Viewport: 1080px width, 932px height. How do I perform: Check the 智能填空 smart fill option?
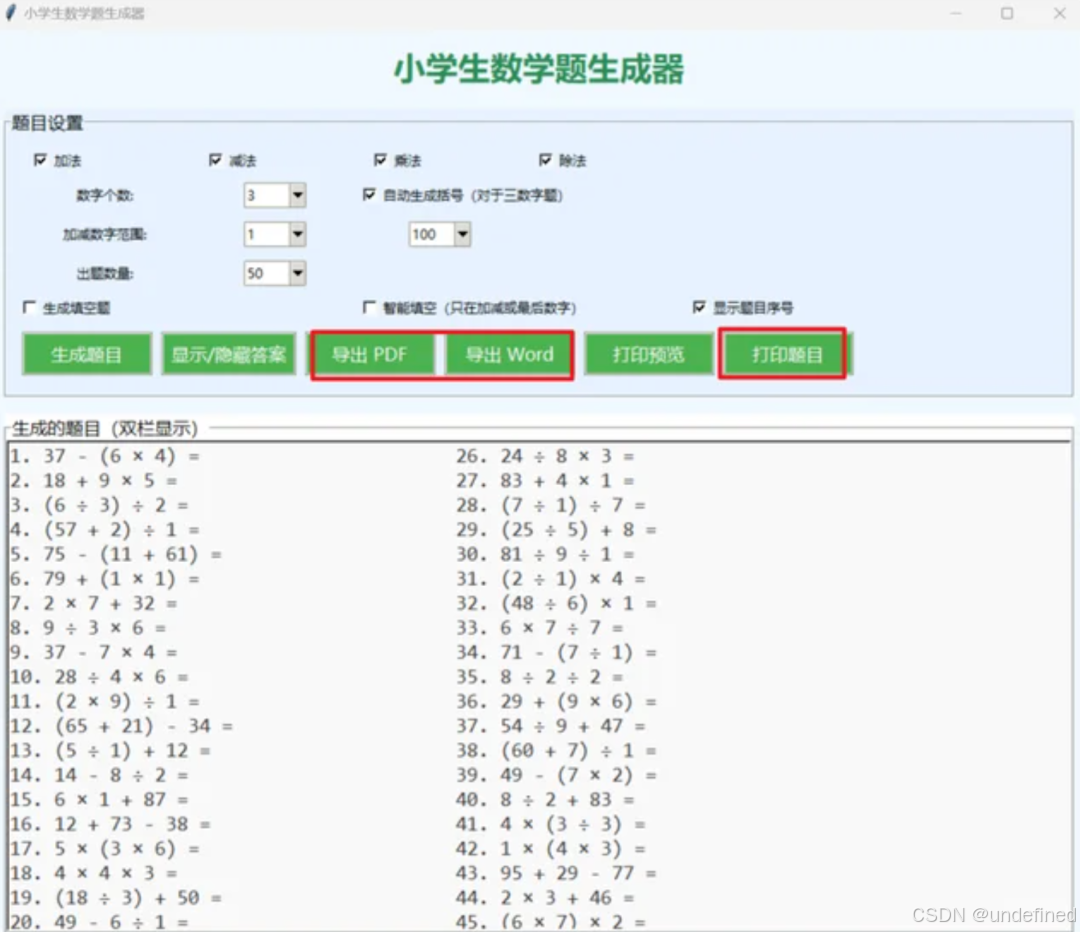point(370,308)
